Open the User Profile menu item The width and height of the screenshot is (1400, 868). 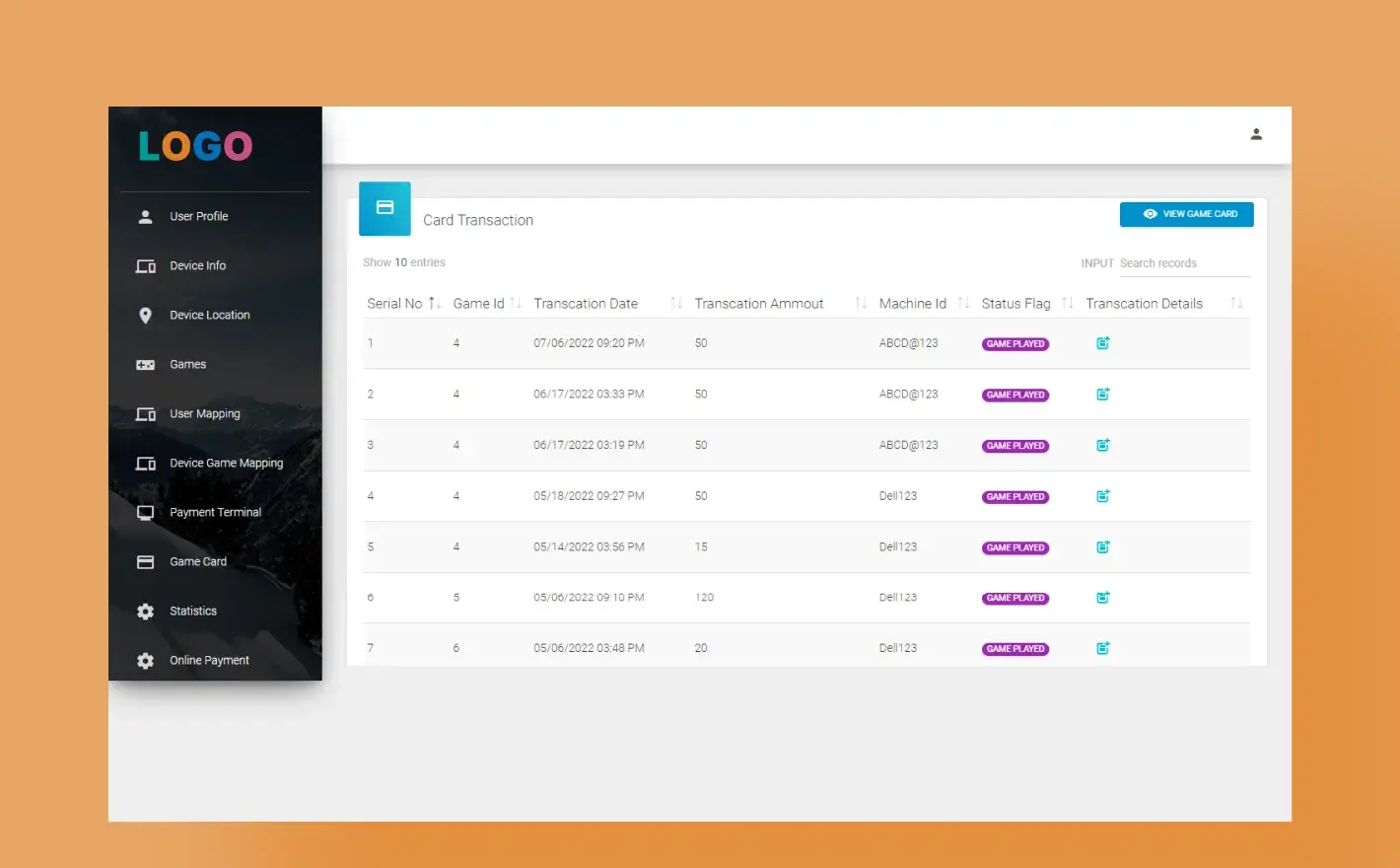point(198,217)
